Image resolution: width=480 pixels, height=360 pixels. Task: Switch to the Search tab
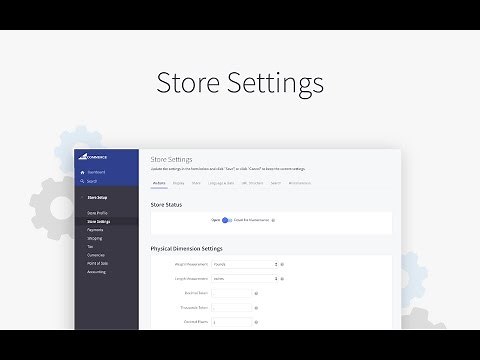pos(276,183)
